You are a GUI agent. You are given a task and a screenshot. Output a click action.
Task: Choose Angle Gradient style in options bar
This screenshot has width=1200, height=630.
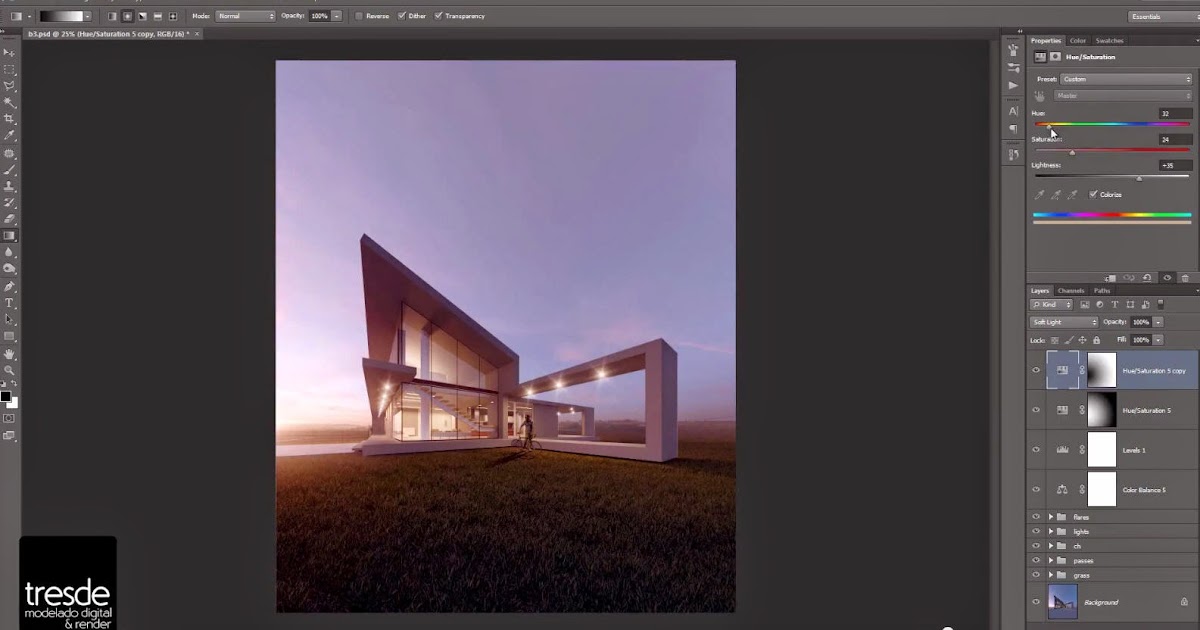[x=142, y=16]
